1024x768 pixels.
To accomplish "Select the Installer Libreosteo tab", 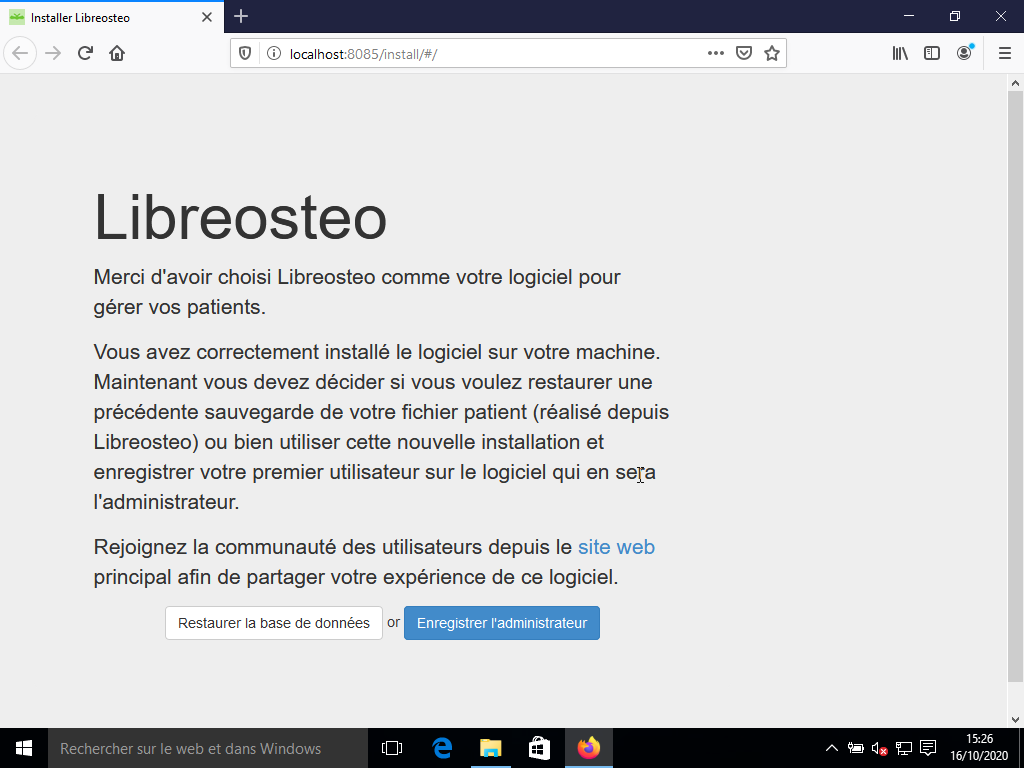I will click(x=112, y=17).
